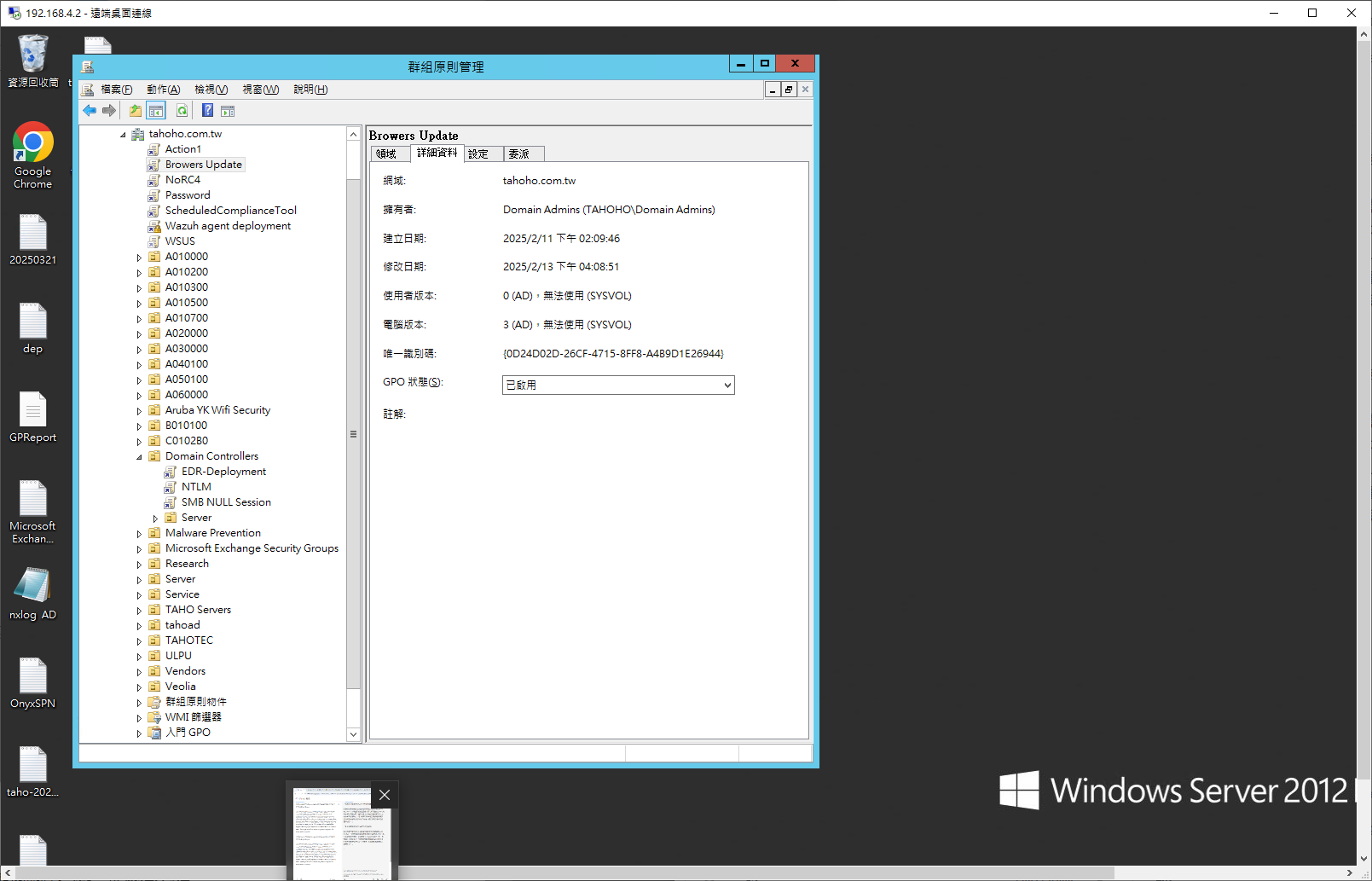This screenshot has height=881, width=1372.
Task: Open the 檢視(V) menu
Action: [211, 90]
